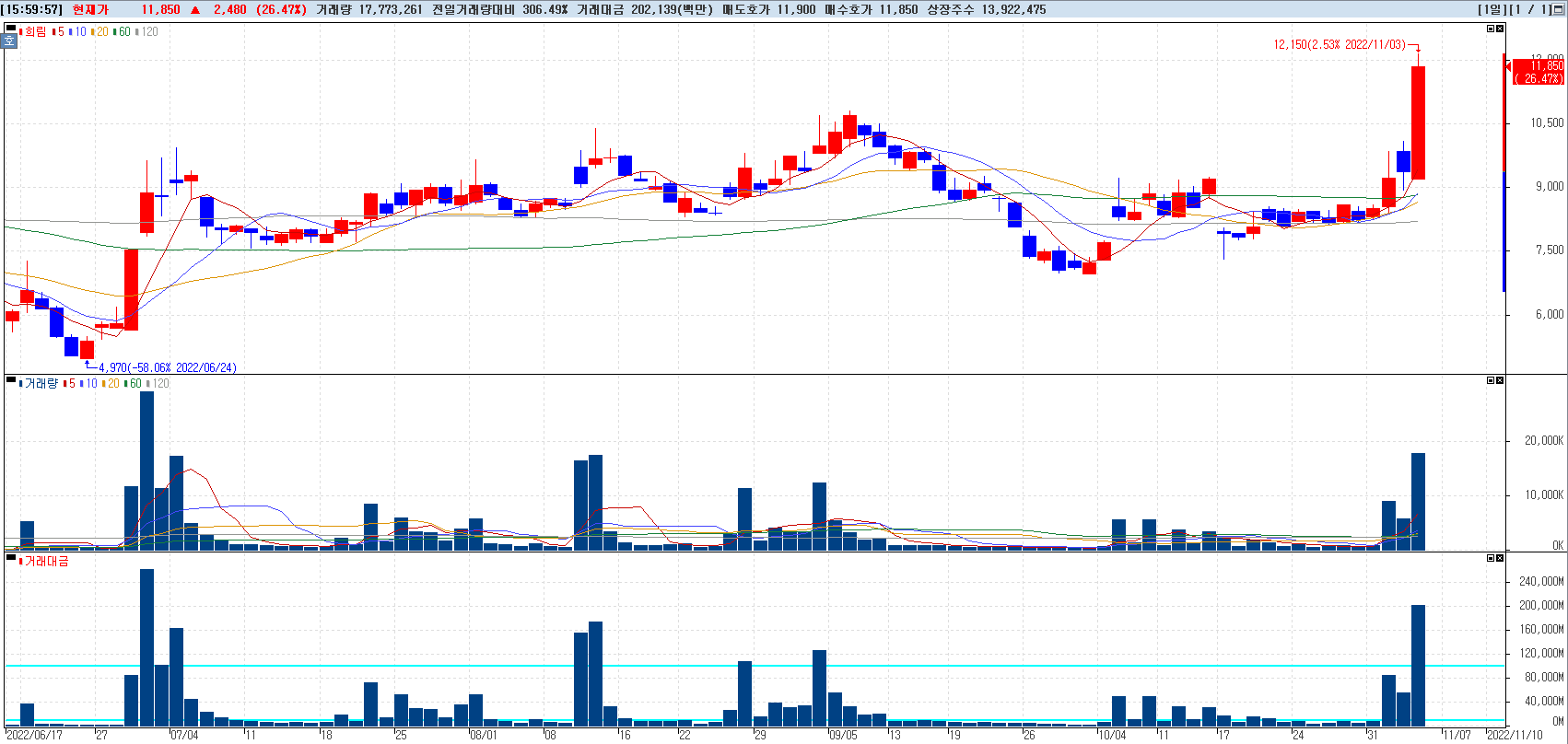Click the time stamp [15:59:57]

[x=32, y=9]
